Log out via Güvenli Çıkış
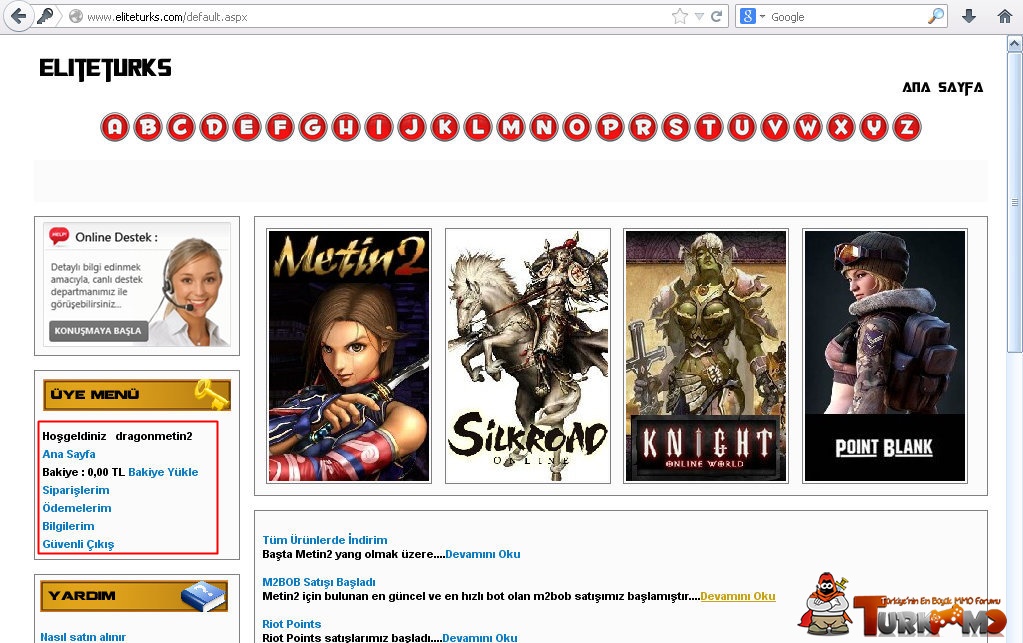This screenshot has width=1023, height=643. click(78, 544)
